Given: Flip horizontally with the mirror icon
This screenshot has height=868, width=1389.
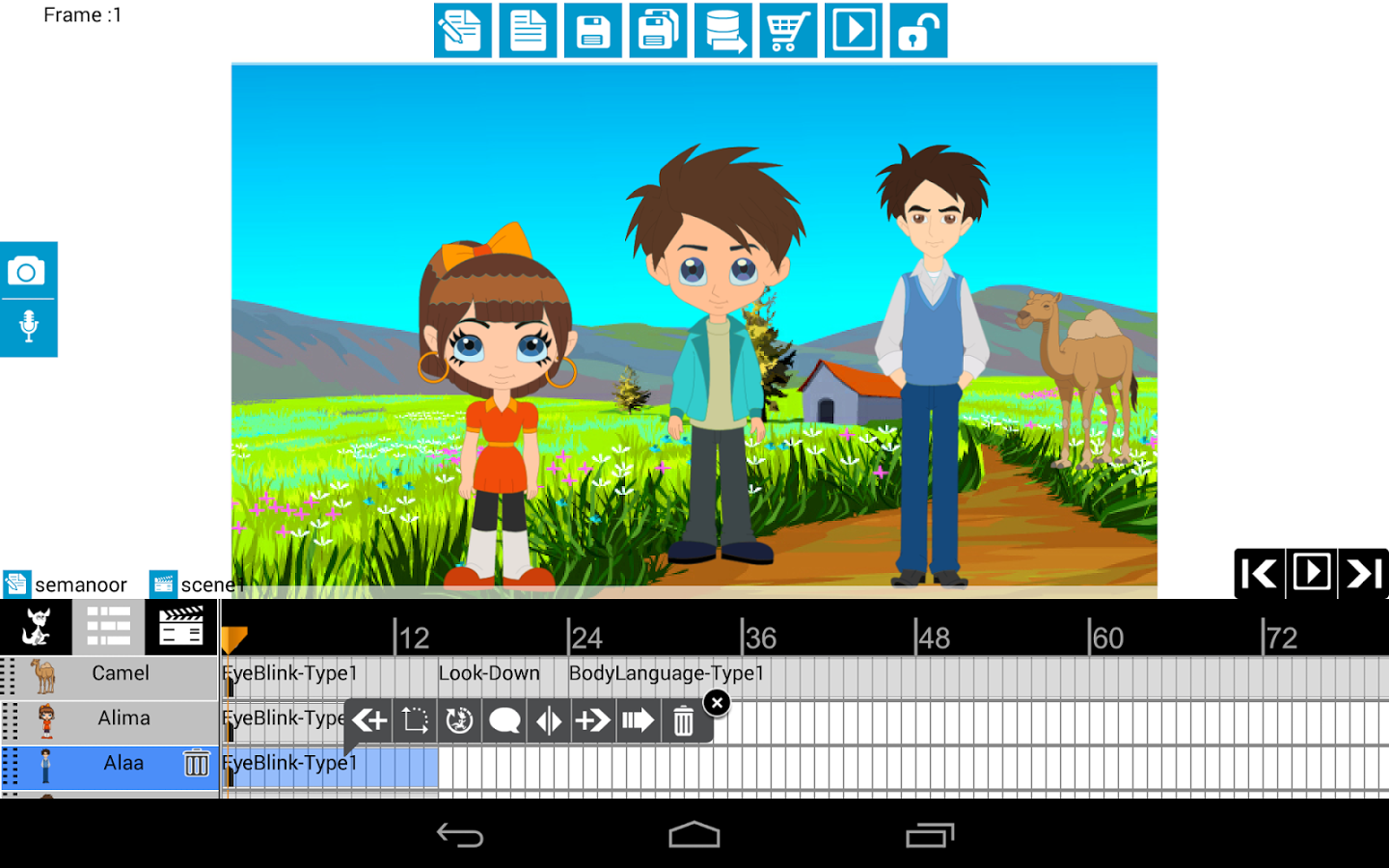Looking at the screenshot, I should (x=549, y=720).
